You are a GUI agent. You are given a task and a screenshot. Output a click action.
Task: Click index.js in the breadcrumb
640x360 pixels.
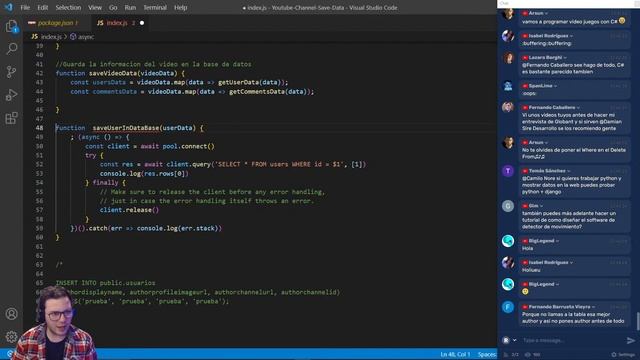coord(51,37)
